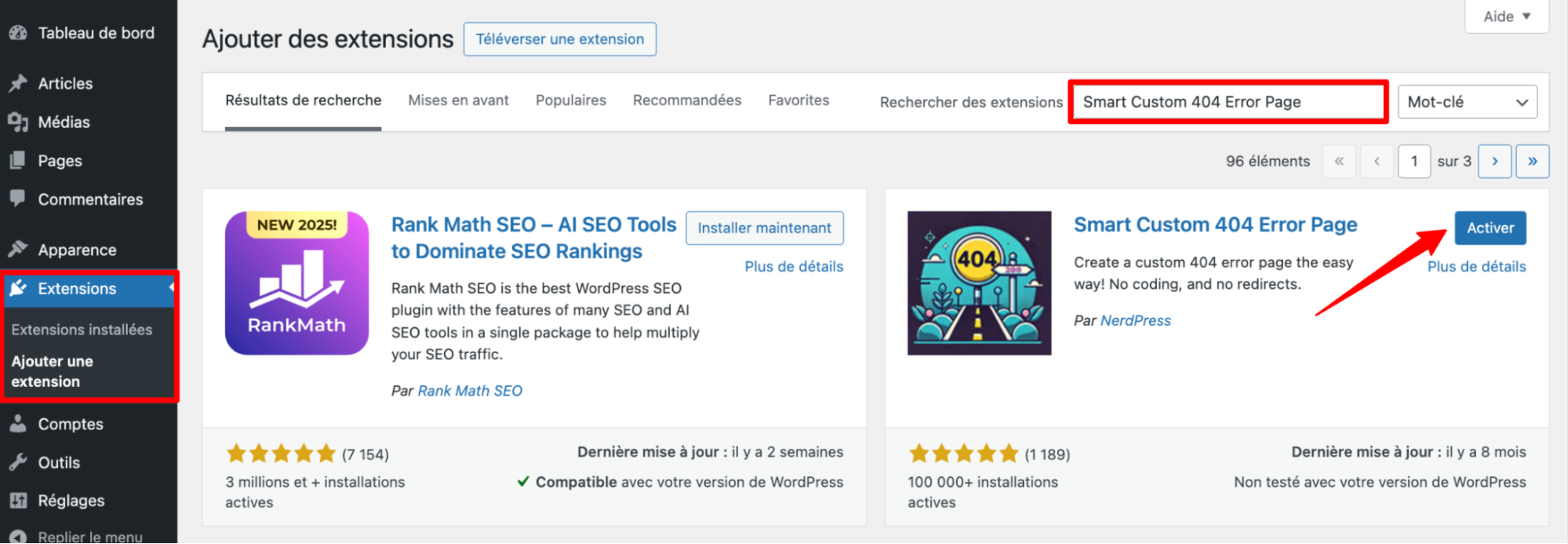
Task: Click the Replier le menu label
Action: 90,537
